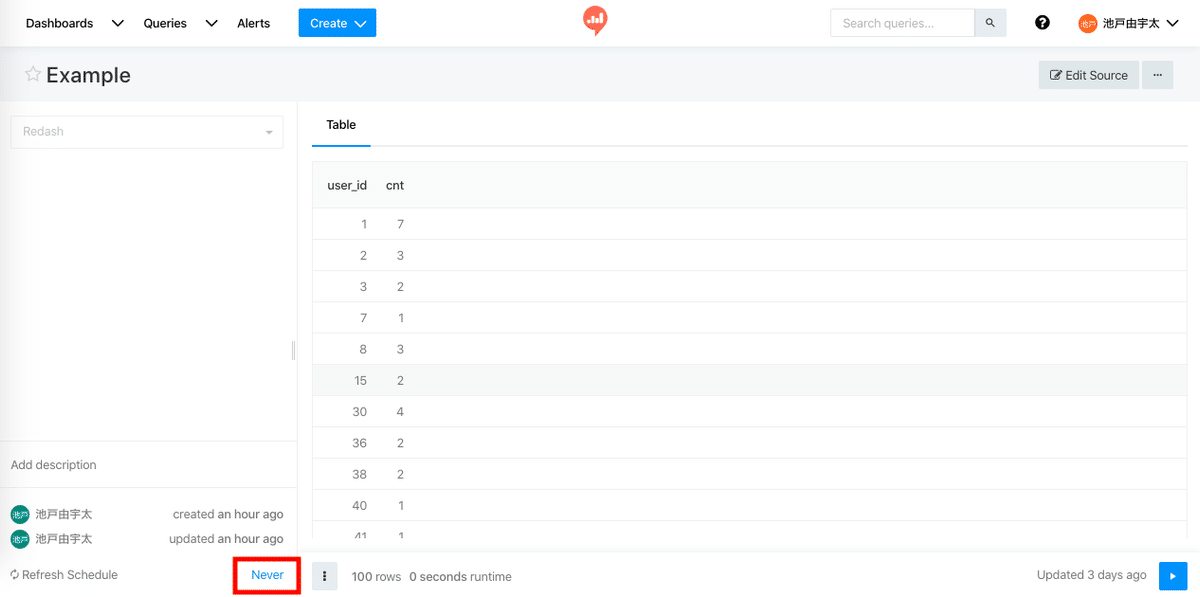The width and height of the screenshot is (1200, 597).
Task: Open the Redash data source selector
Action: pyautogui.click(x=147, y=132)
